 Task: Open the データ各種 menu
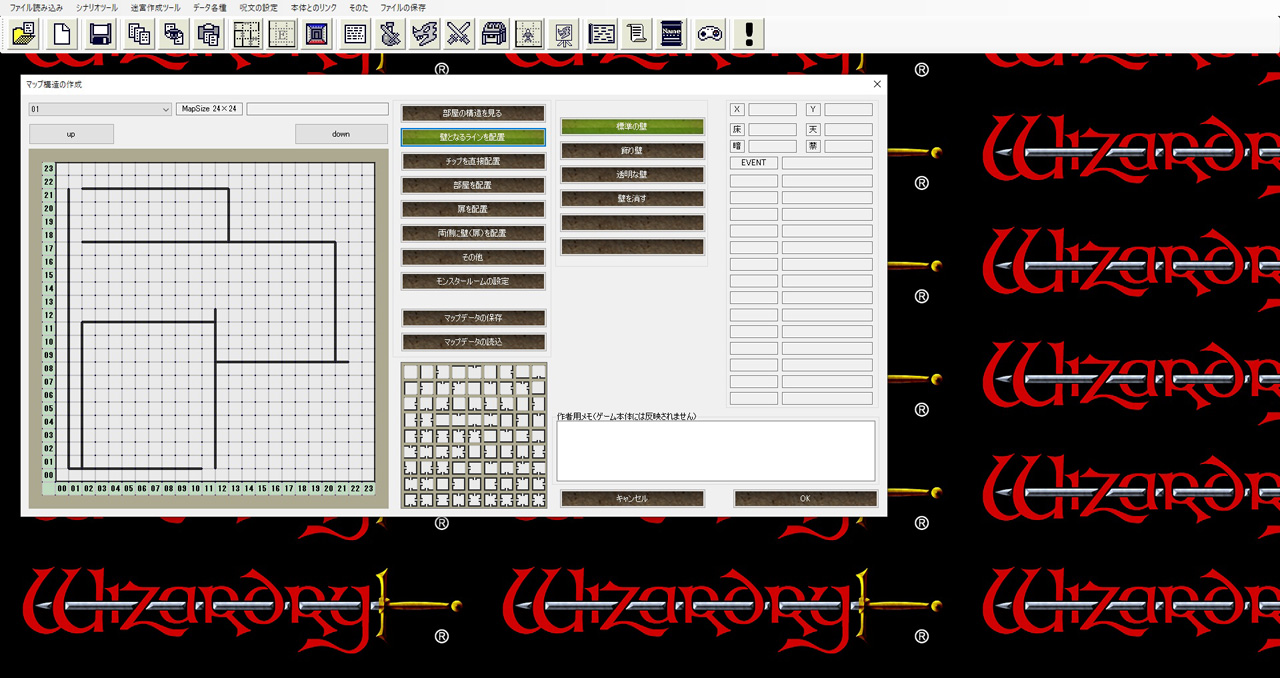tap(210, 7)
